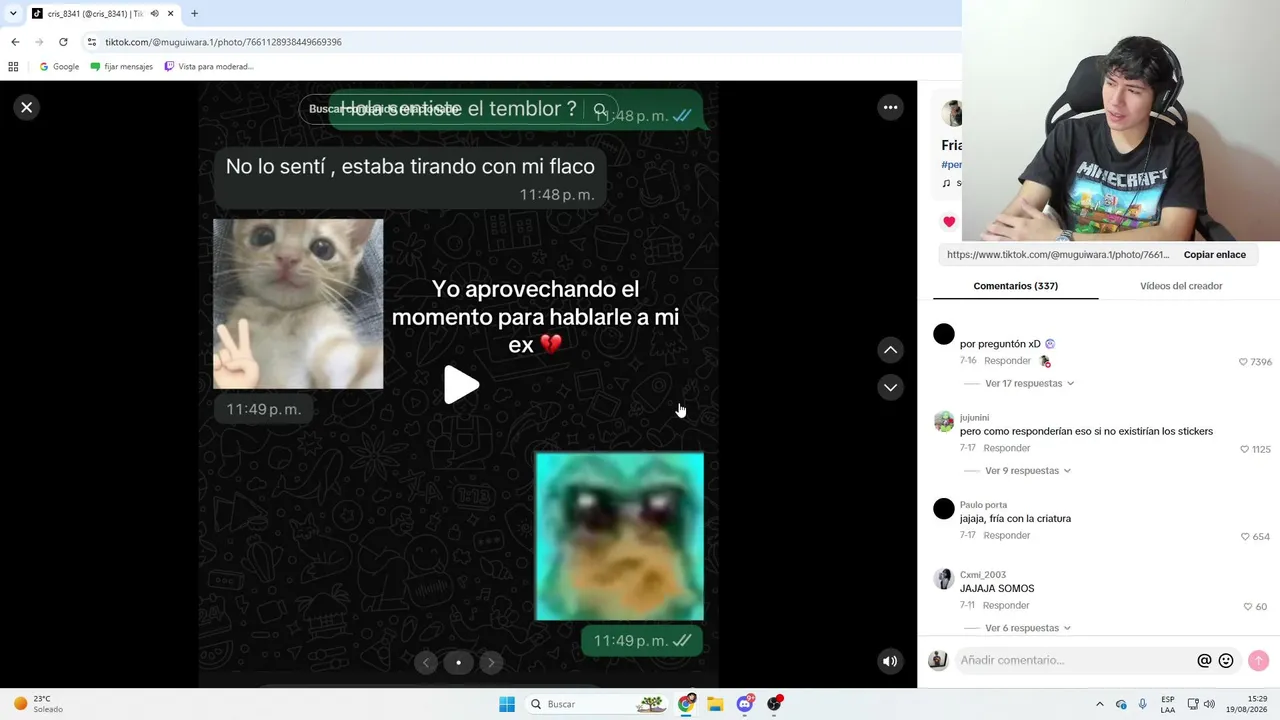
Task: Switch to the Vídeos del creador tab
Action: 1181,286
